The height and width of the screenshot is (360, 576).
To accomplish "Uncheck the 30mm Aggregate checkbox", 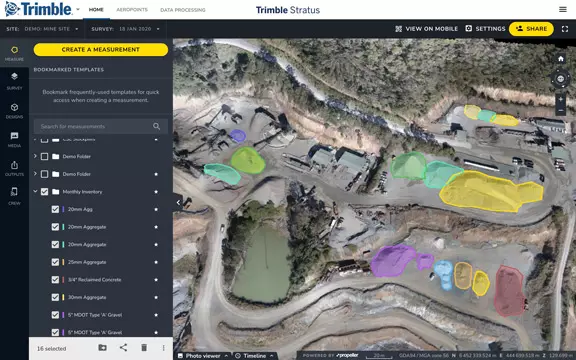I will point(55,298).
